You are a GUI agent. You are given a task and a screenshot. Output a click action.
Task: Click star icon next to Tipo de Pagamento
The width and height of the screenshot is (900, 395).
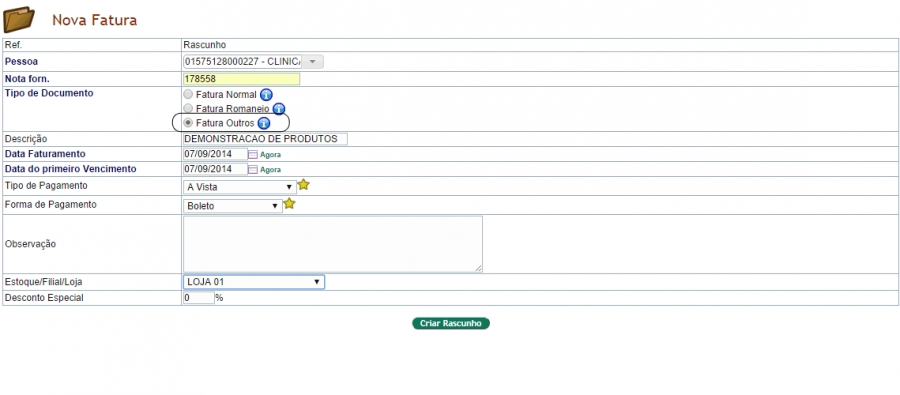pos(304,185)
